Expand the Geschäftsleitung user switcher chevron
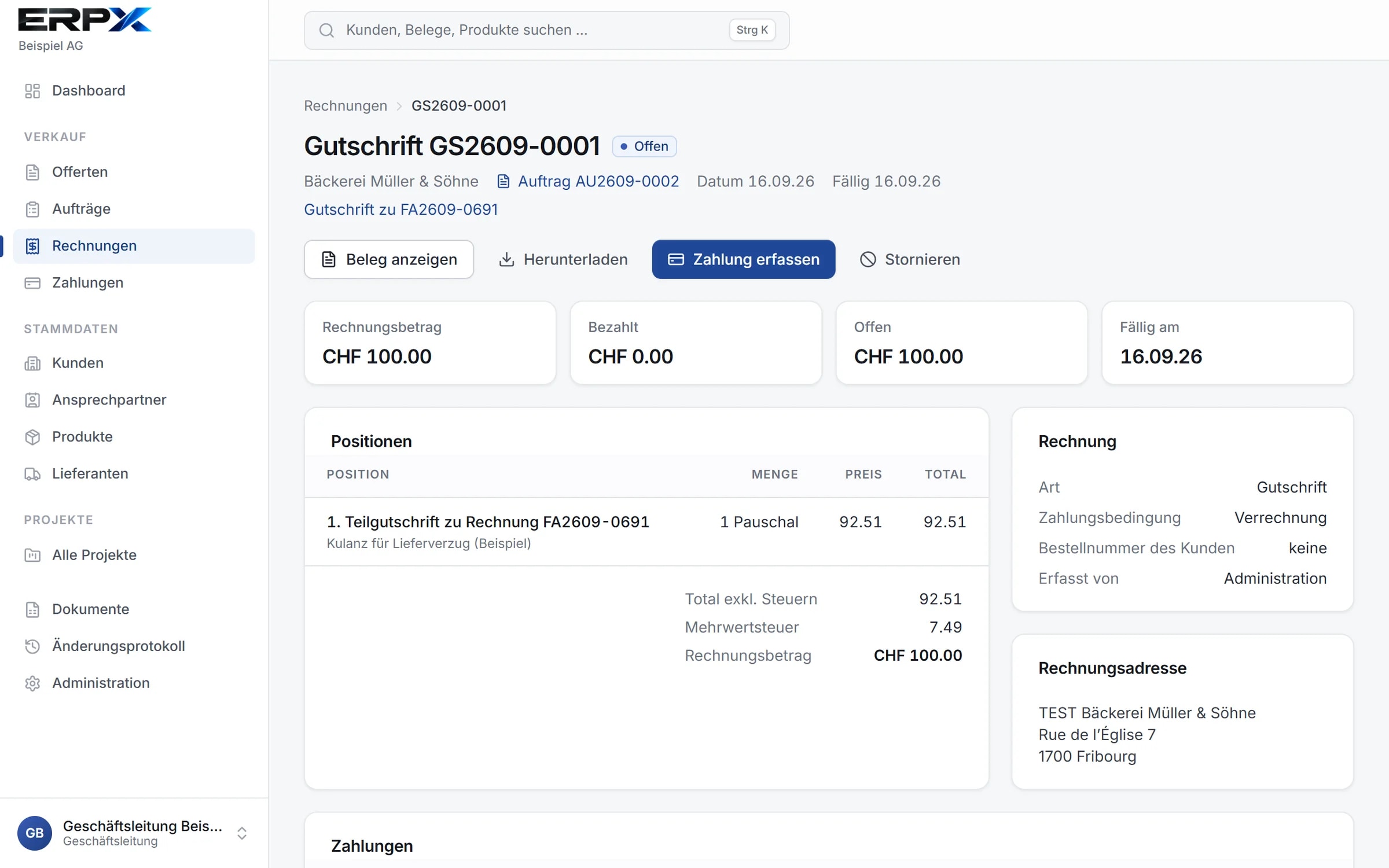The height and width of the screenshot is (868, 1389). [x=242, y=833]
